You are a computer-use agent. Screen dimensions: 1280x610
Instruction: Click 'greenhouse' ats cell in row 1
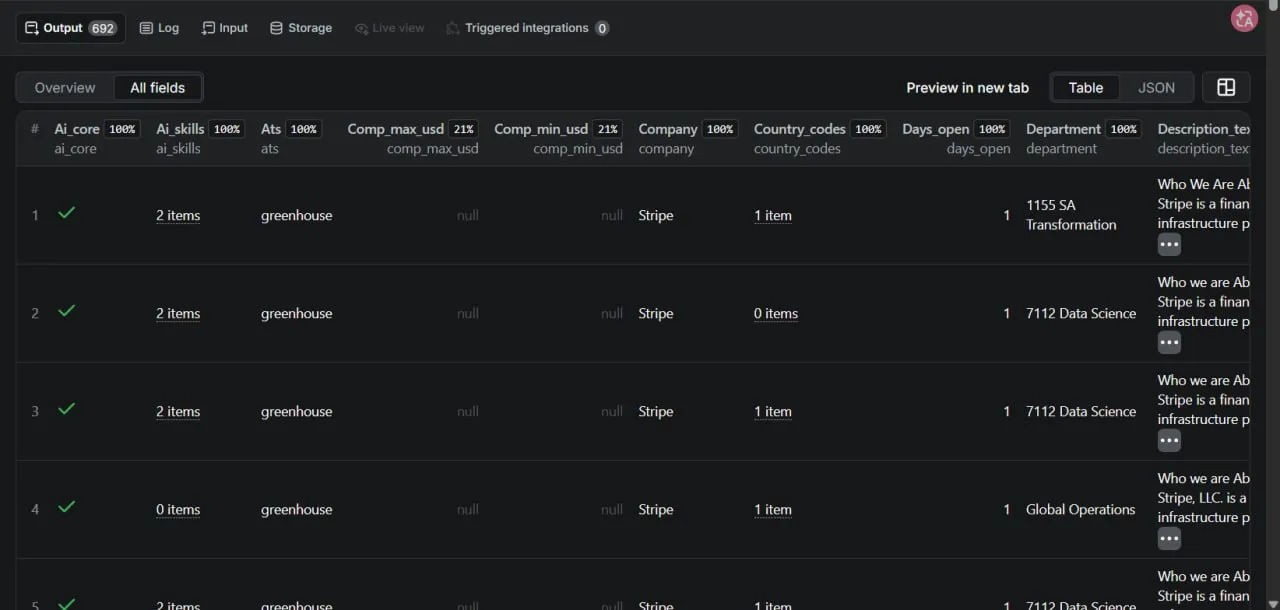point(296,215)
